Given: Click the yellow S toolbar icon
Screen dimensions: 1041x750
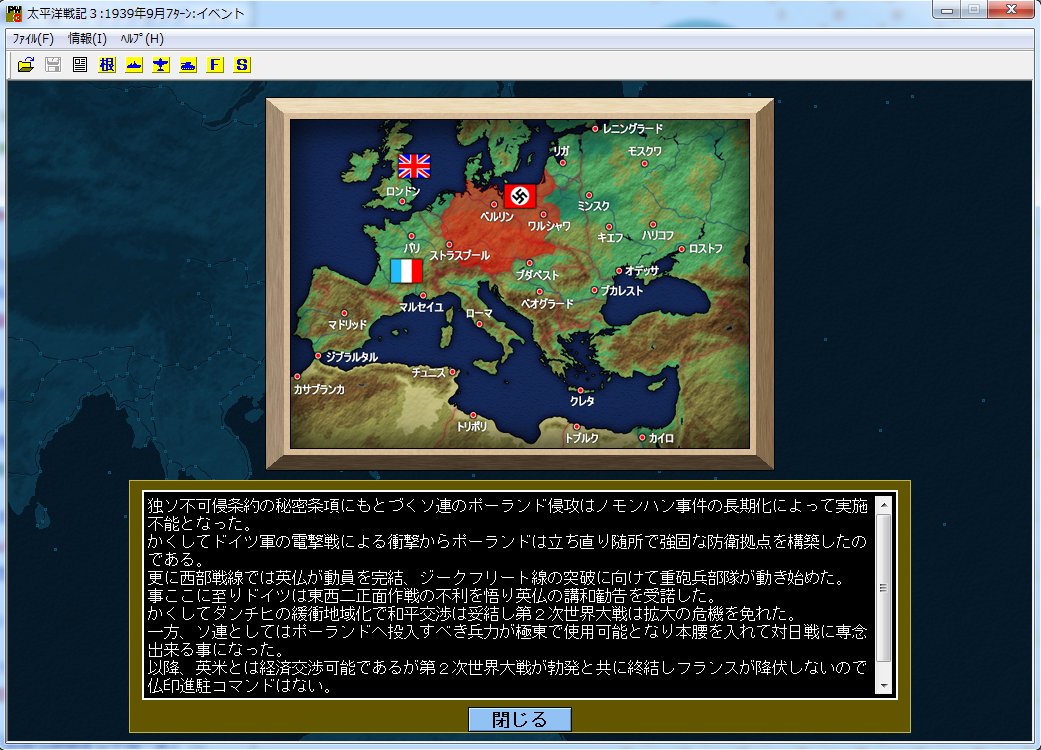Looking at the screenshot, I should point(242,64).
